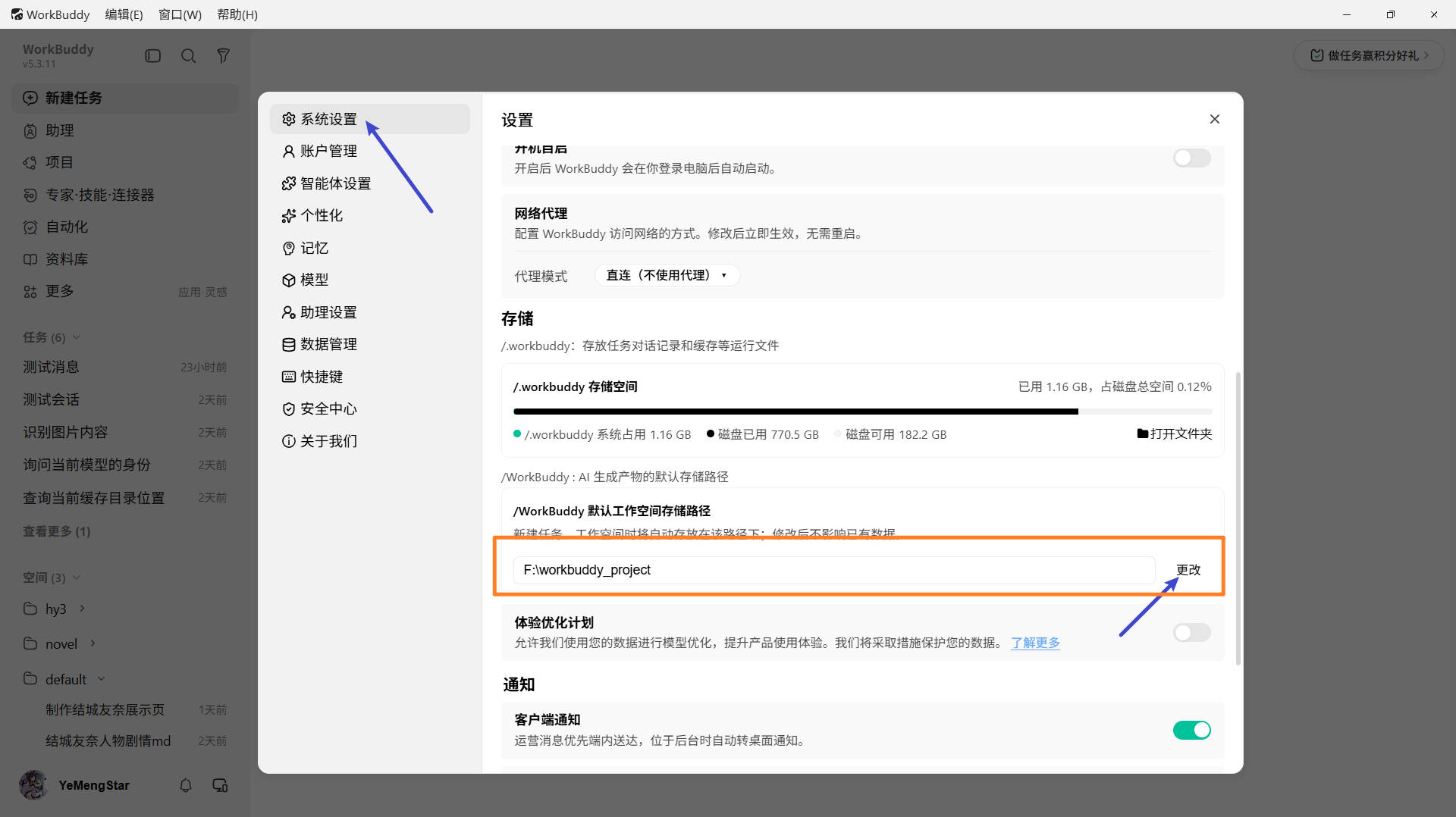
Task: Click the workspace path input field
Action: point(834,570)
